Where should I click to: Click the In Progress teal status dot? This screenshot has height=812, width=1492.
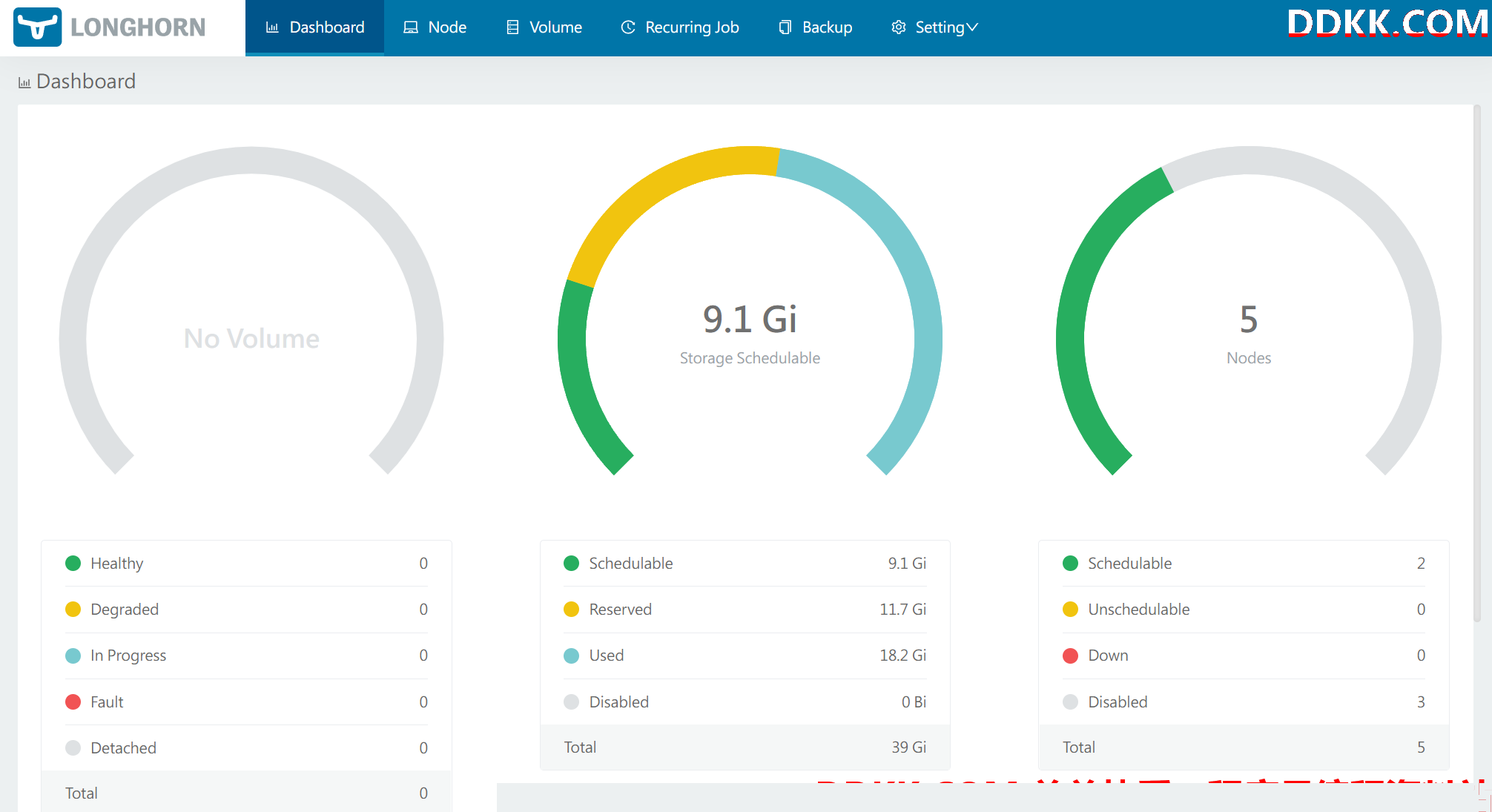[x=73, y=656]
